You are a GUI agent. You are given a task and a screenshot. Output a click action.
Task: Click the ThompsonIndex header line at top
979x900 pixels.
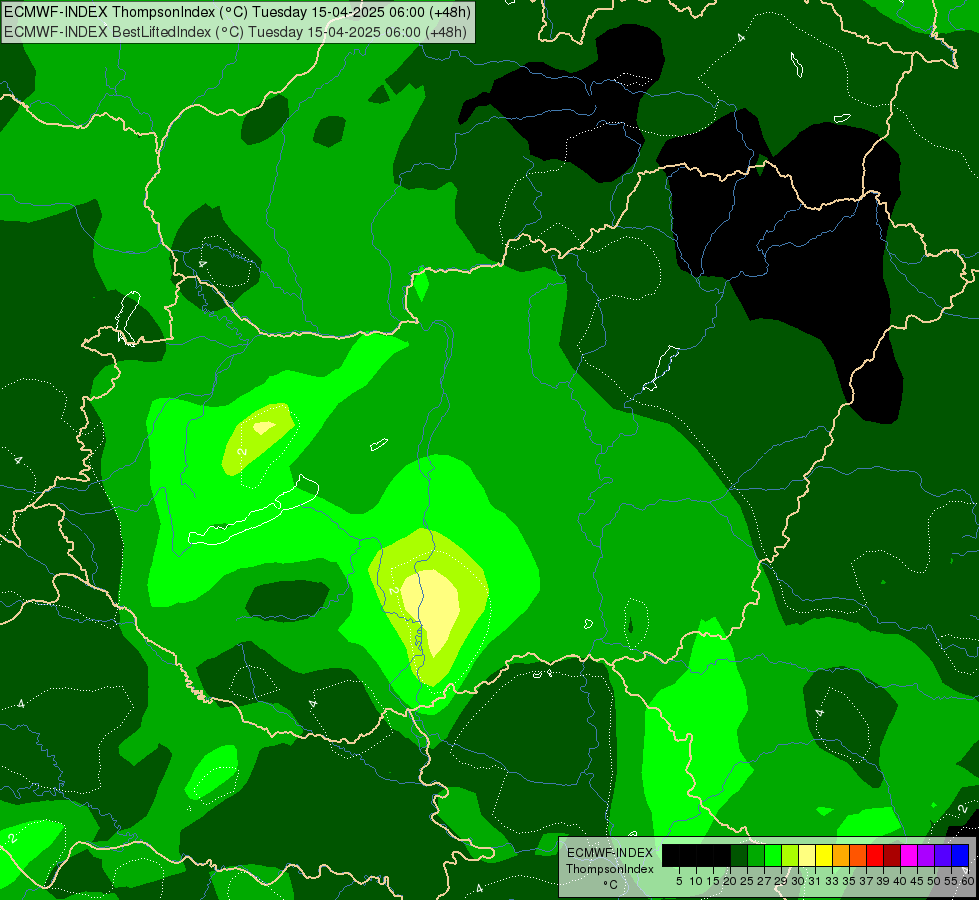click(237, 12)
